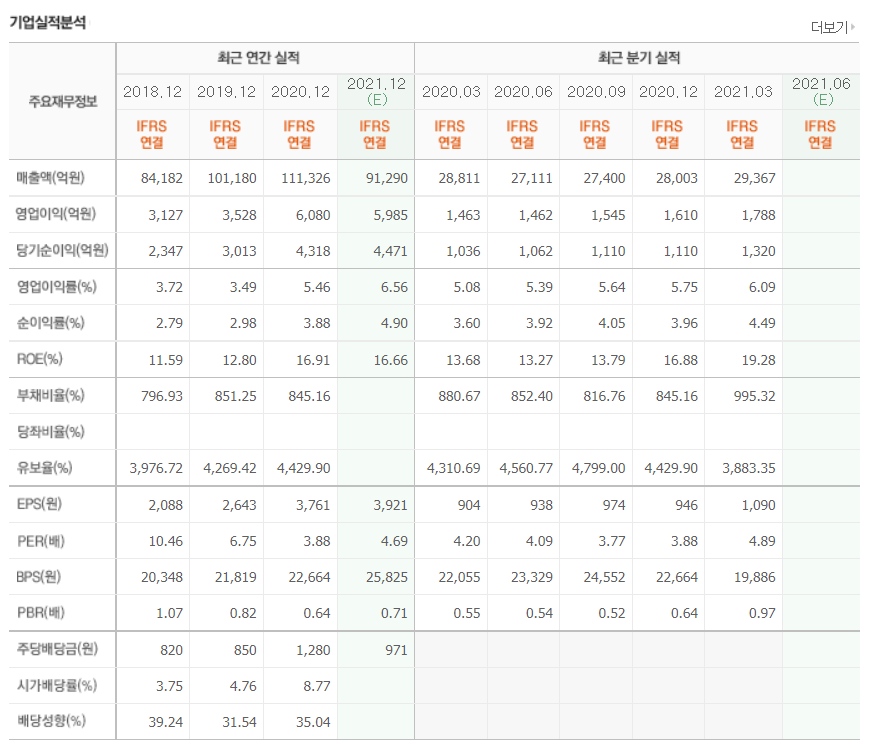
Task: Select the 매출액(억원) row label
Action: point(50,178)
